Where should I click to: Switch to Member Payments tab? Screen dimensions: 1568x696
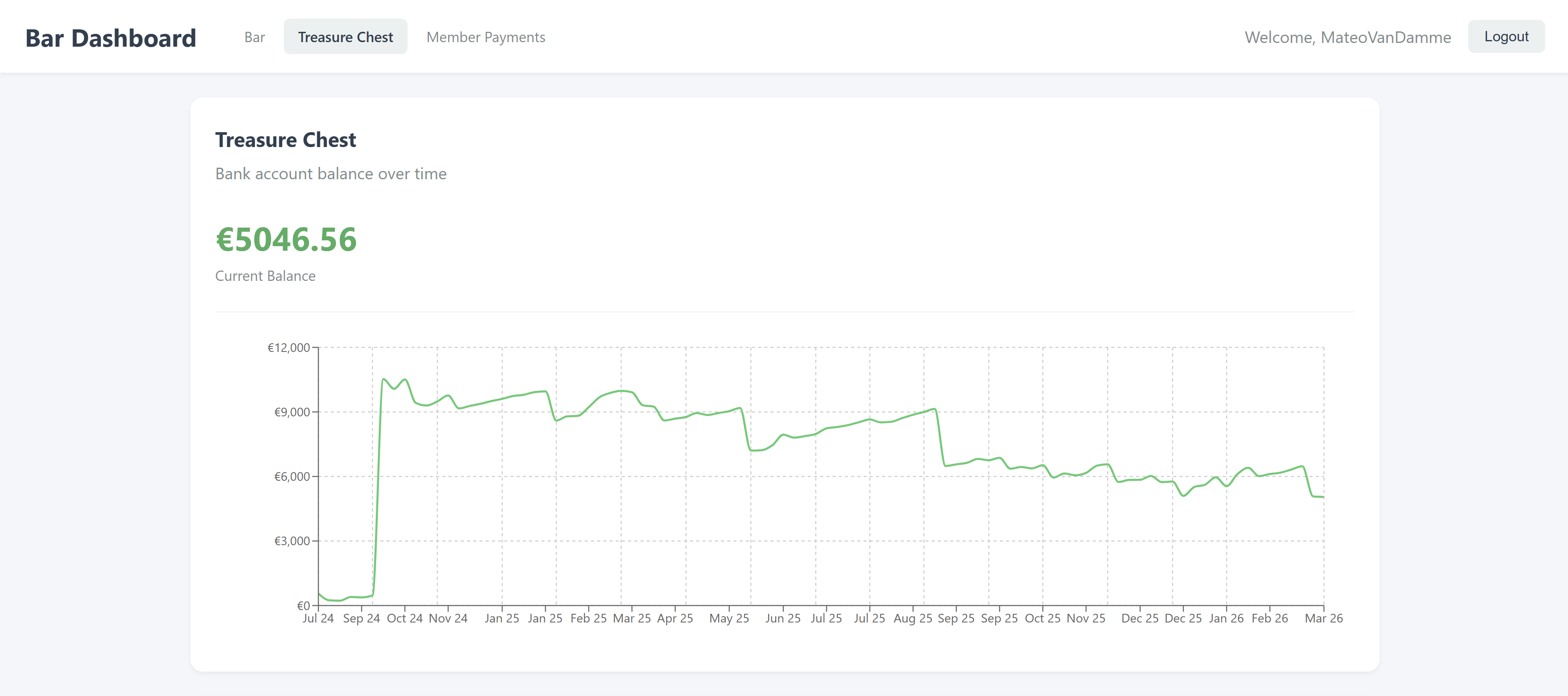485,37
